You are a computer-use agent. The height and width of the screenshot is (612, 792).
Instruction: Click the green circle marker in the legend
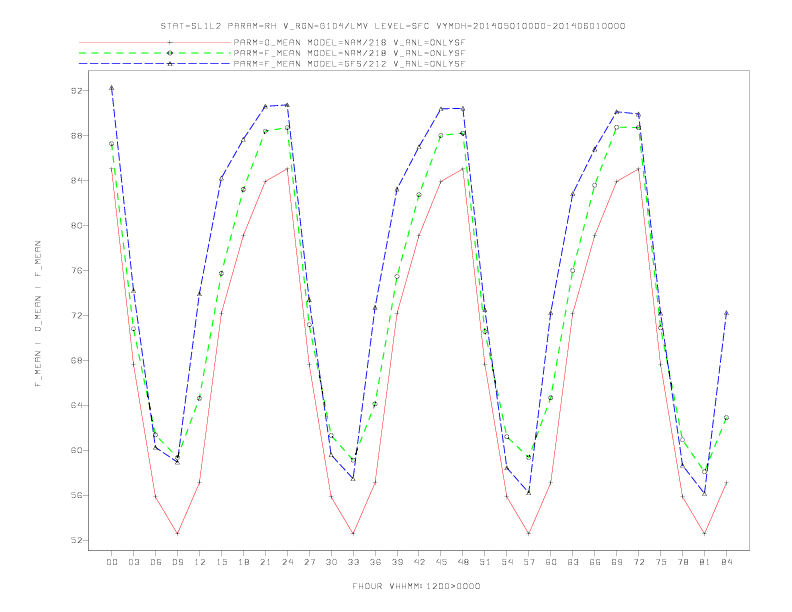(170, 53)
